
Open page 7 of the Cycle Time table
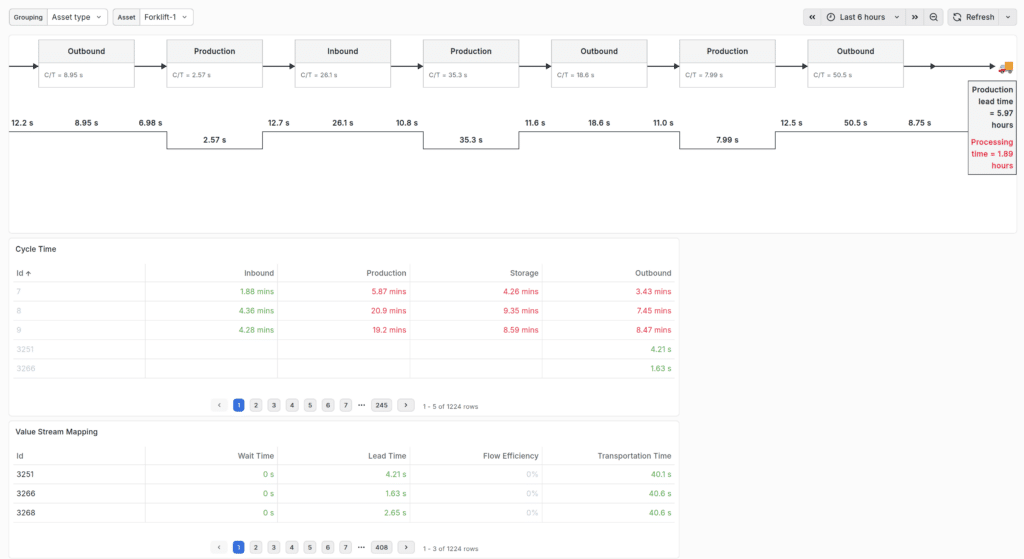coord(346,406)
